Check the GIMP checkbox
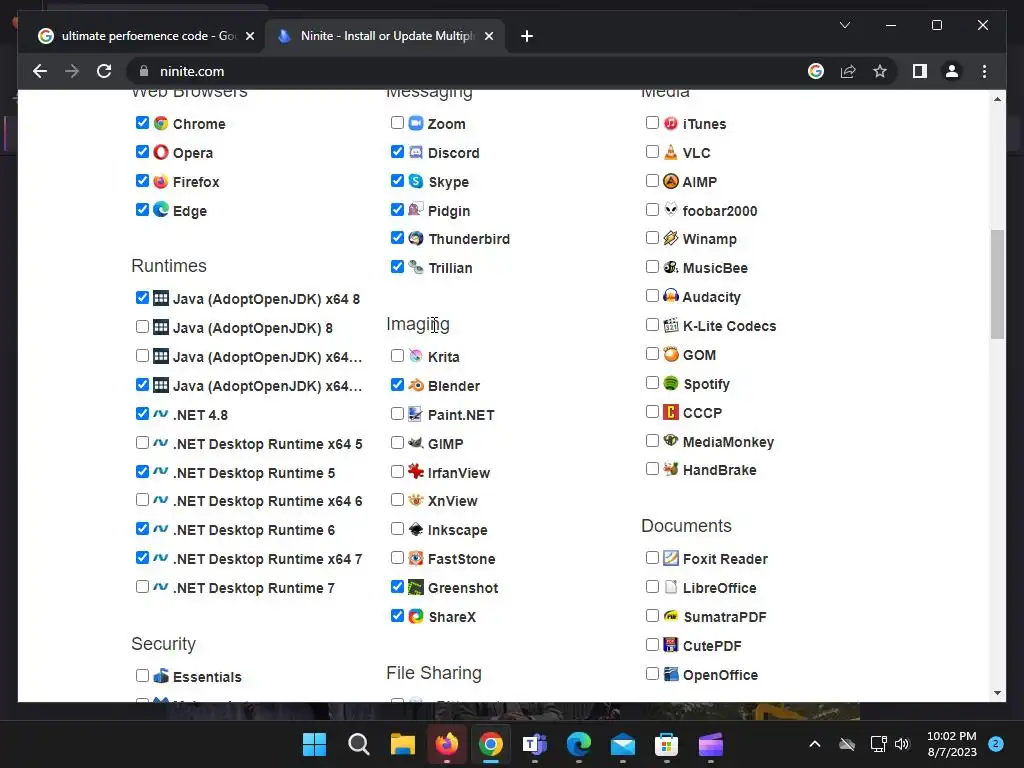 pos(397,442)
